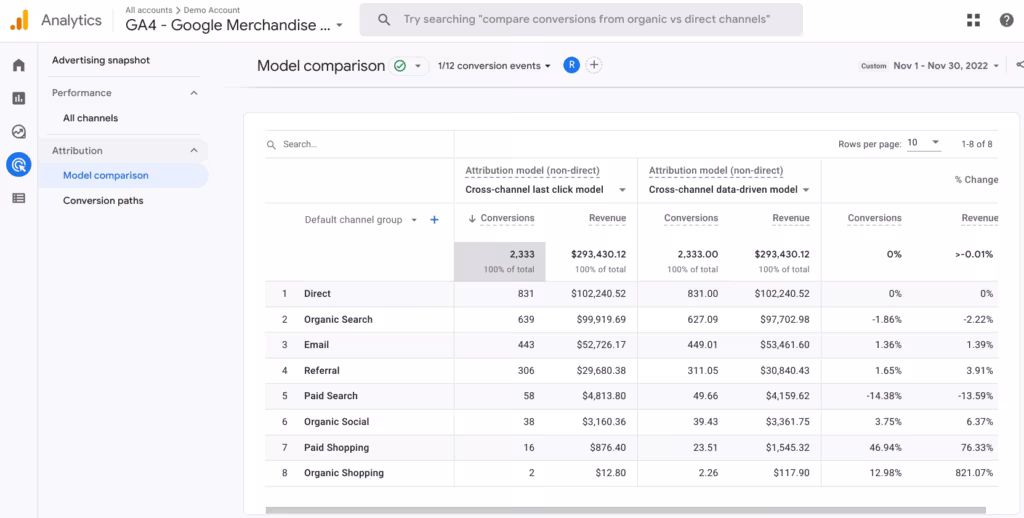Click the top search bar field
The width and height of the screenshot is (1024, 518).
click(580, 20)
